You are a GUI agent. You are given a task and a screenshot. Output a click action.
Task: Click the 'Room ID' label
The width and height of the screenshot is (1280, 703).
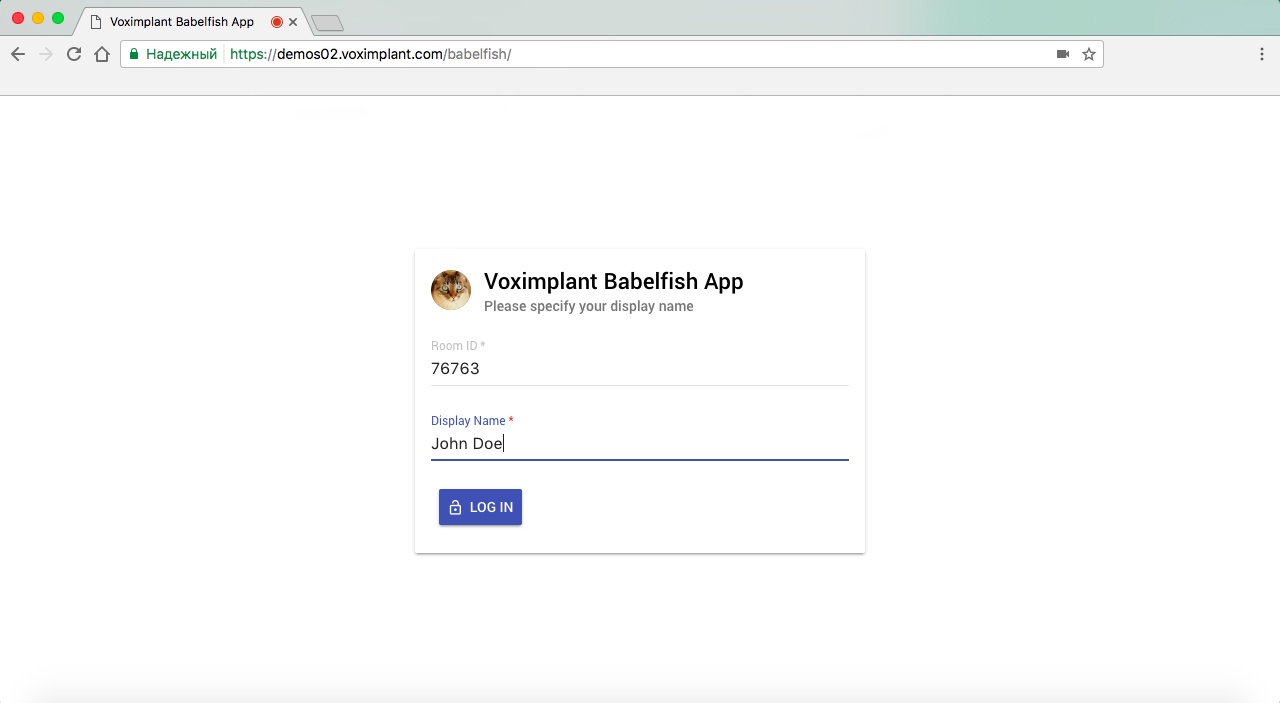457,346
